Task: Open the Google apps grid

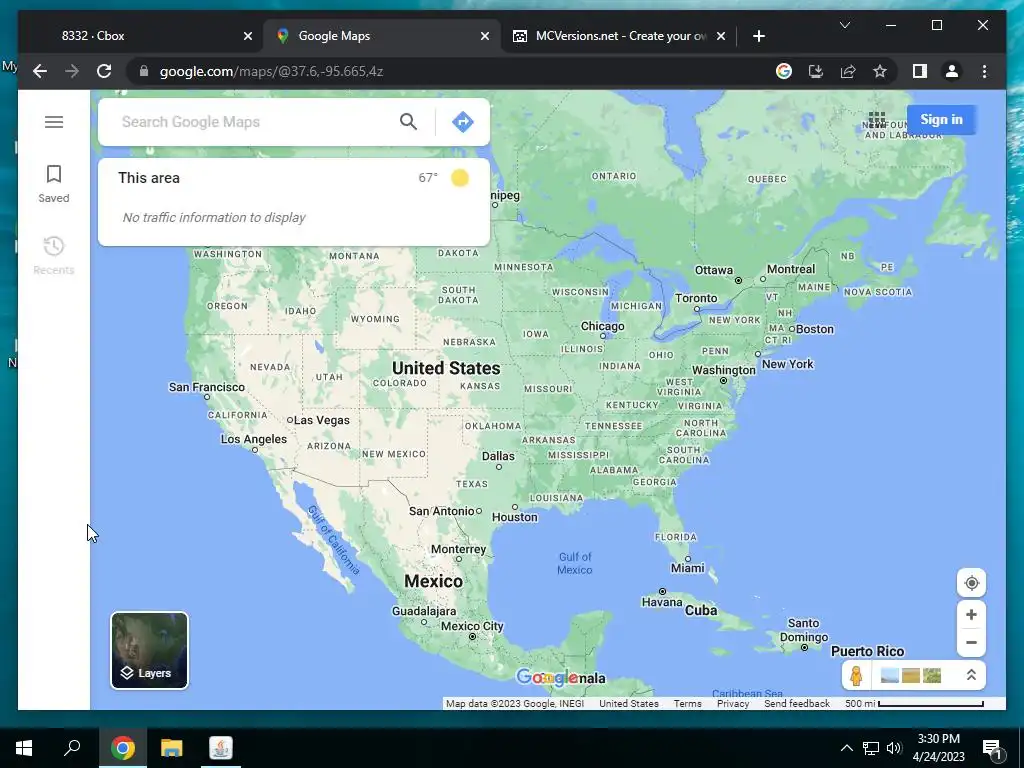Action: [876, 120]
